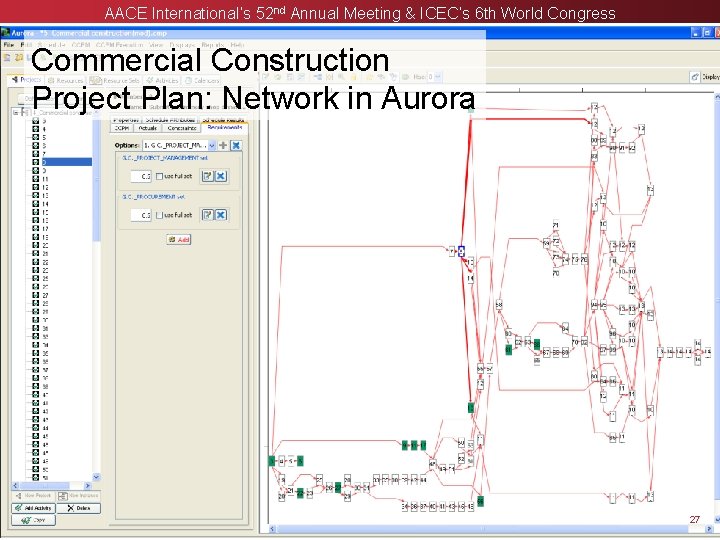Click the 'S.C._PROCUREMENT set' label
The height and width of the screenshot is (540, 720).
(153, 197)
